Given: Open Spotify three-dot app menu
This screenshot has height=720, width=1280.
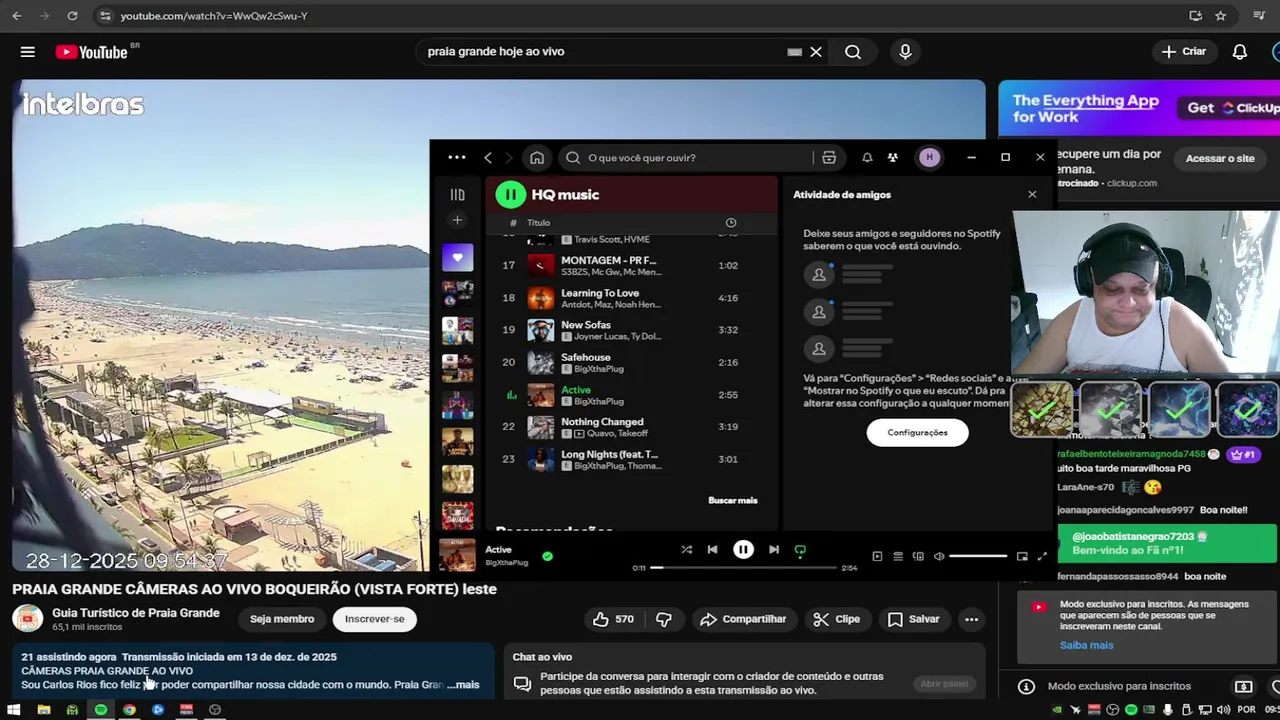Looking at the screenshot, I should click(457, 157).
